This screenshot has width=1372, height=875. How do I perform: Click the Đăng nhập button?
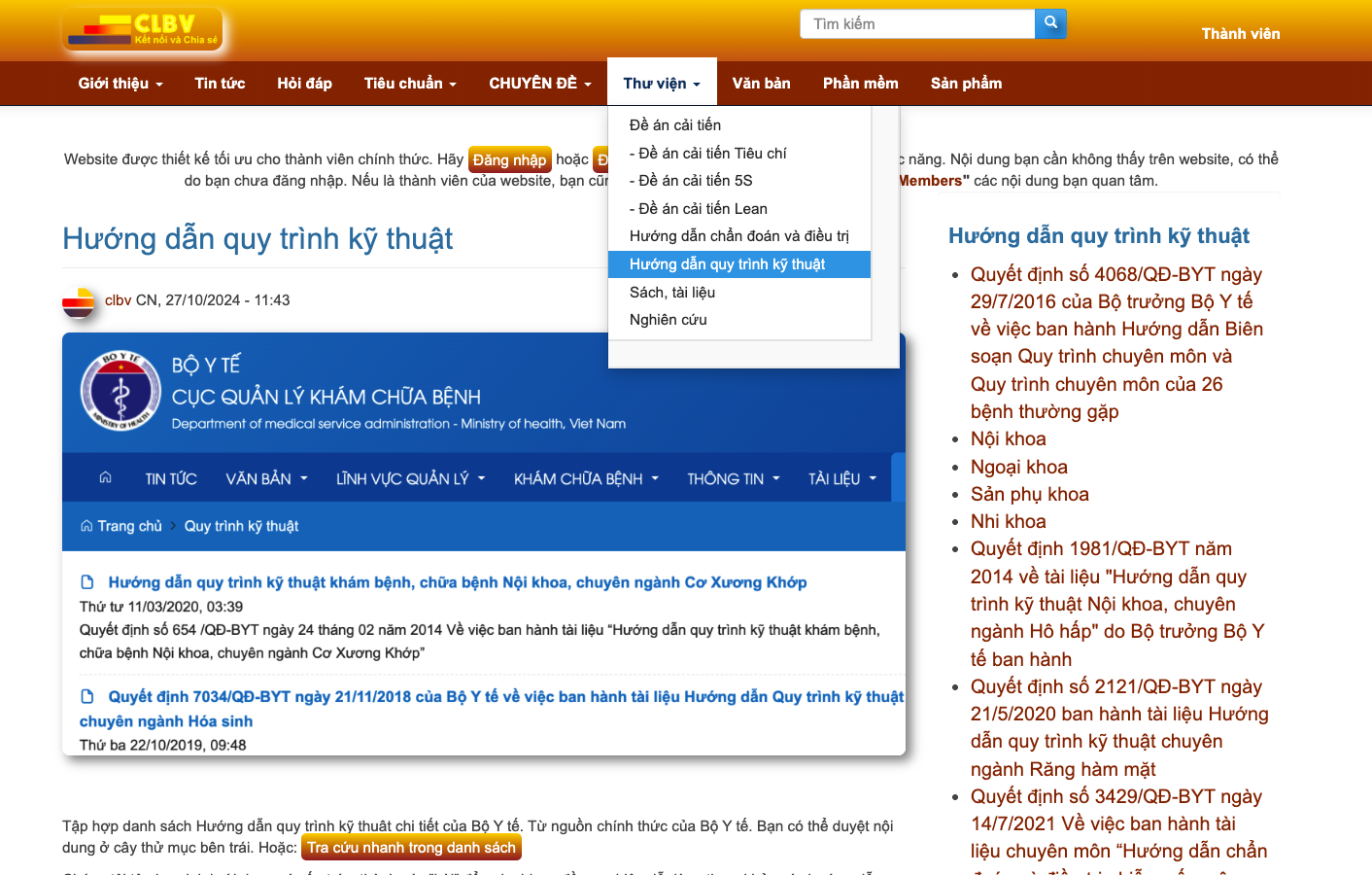point(509,159)
